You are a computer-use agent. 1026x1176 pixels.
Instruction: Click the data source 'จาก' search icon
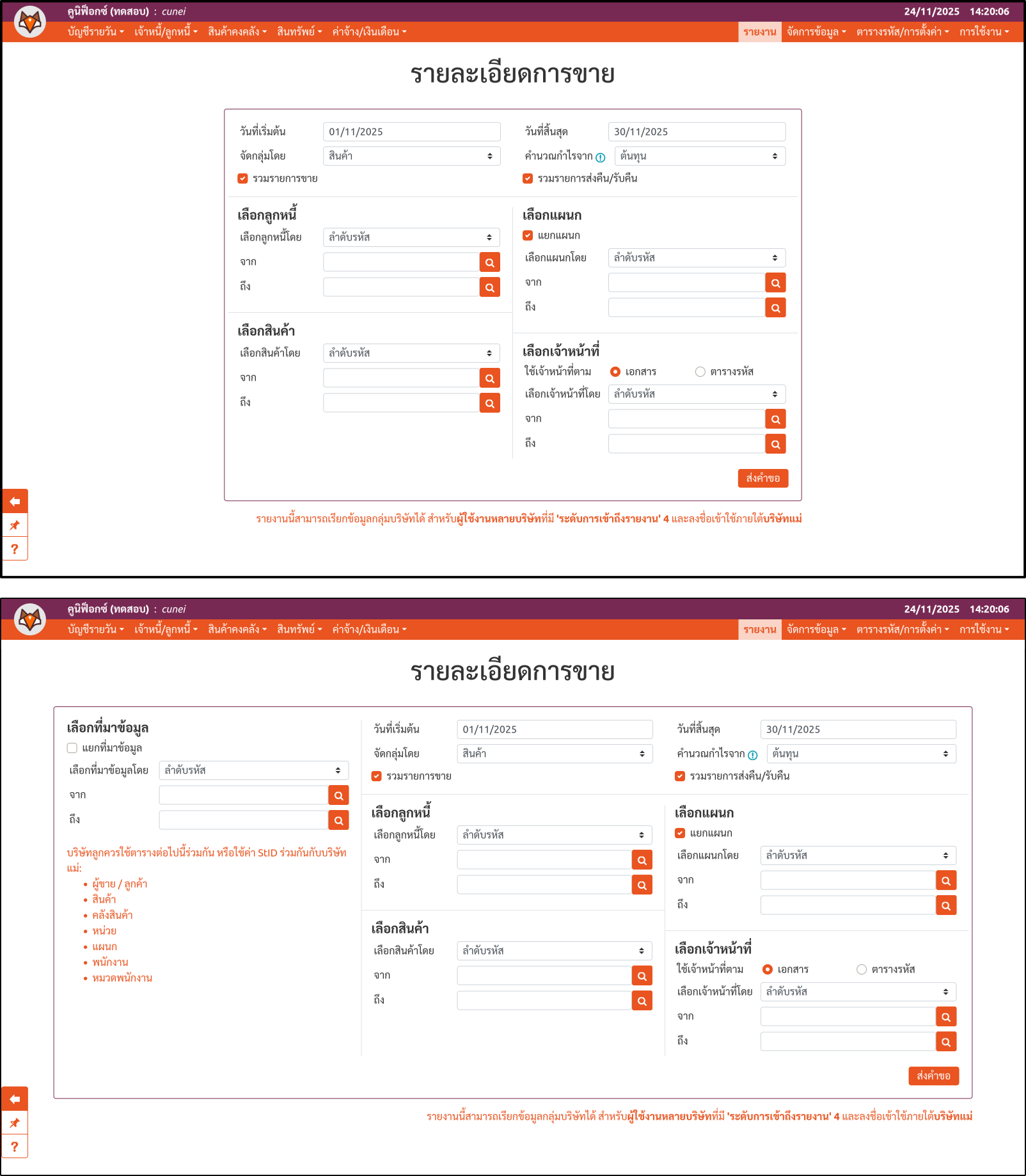[x=338, y=795]
